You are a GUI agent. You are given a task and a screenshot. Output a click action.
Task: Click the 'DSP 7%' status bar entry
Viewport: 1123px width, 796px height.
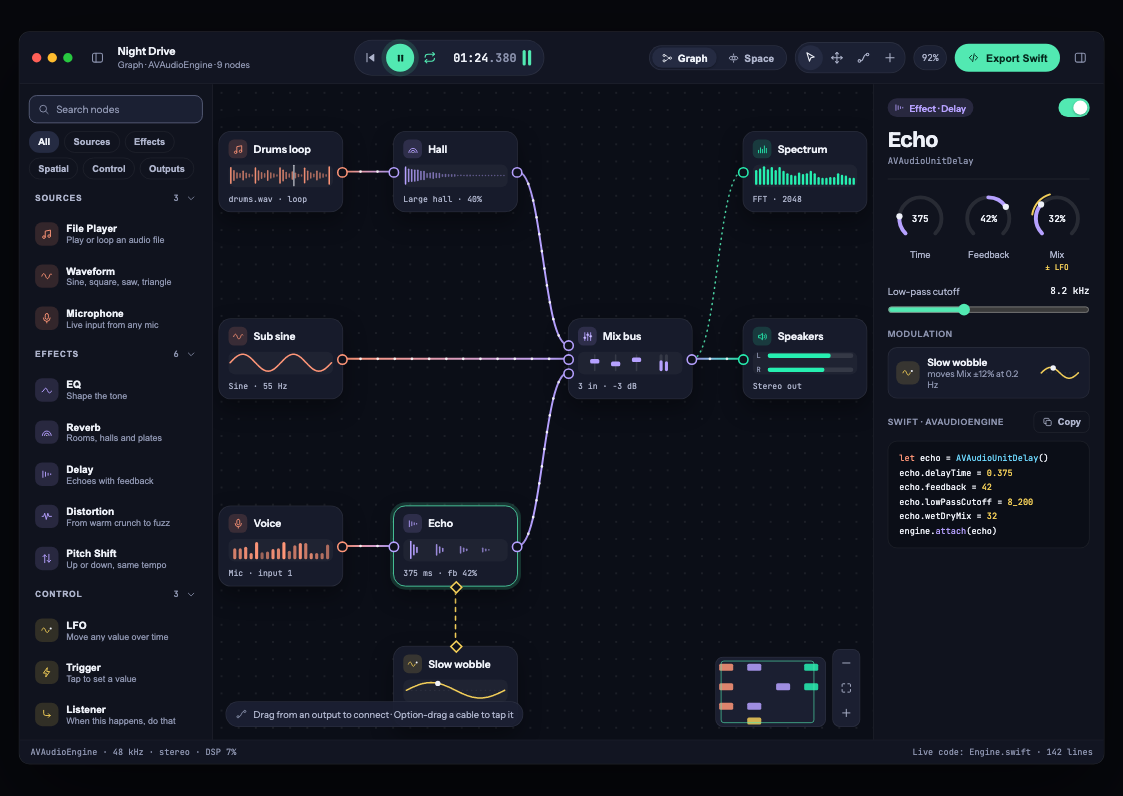[x=221, y=752]
